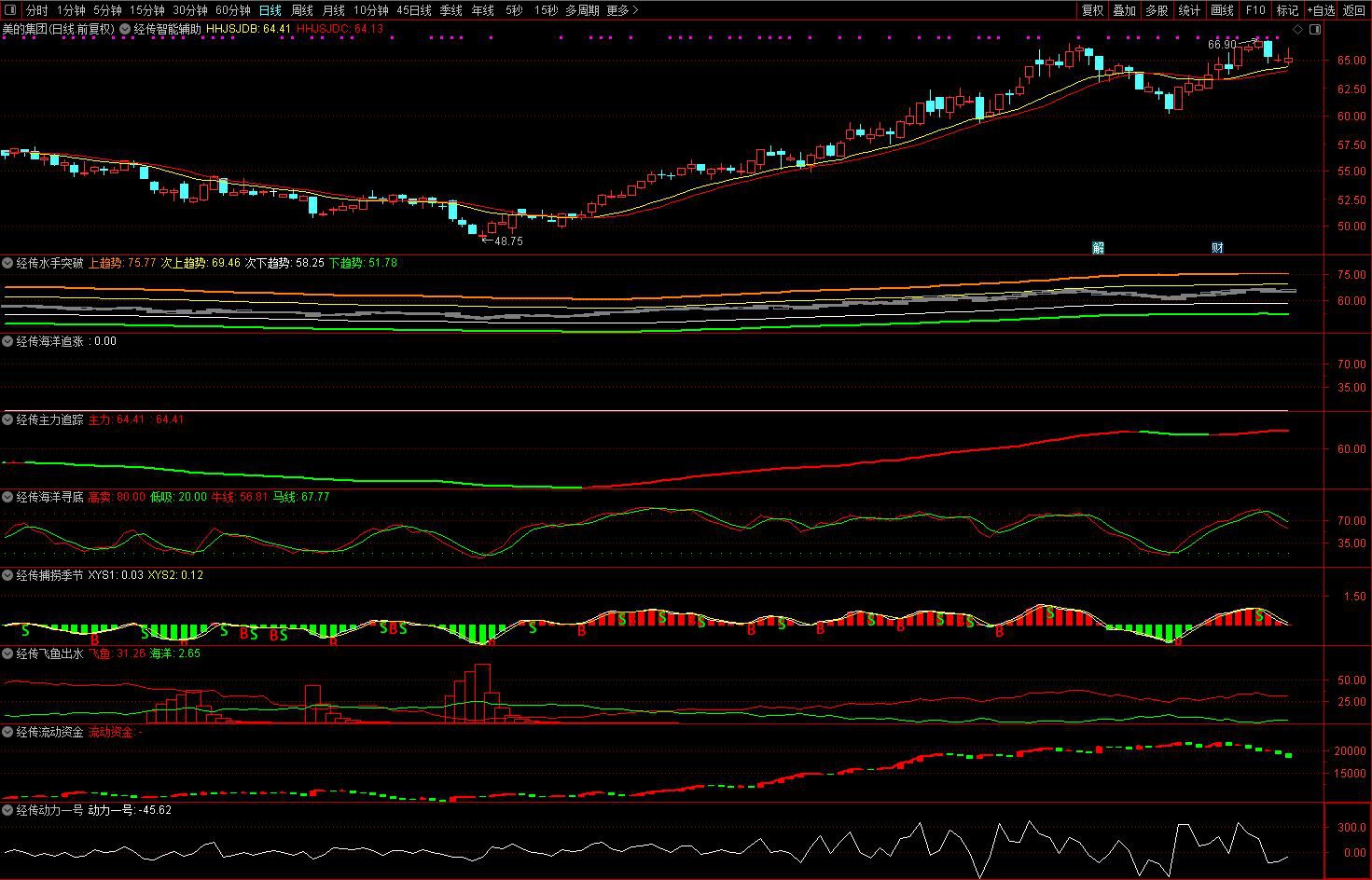Expand 经传智能辅助 indicator dropdown
Image resolution: width=1372 pixels, height=880 pixels.
coord(126,29)
